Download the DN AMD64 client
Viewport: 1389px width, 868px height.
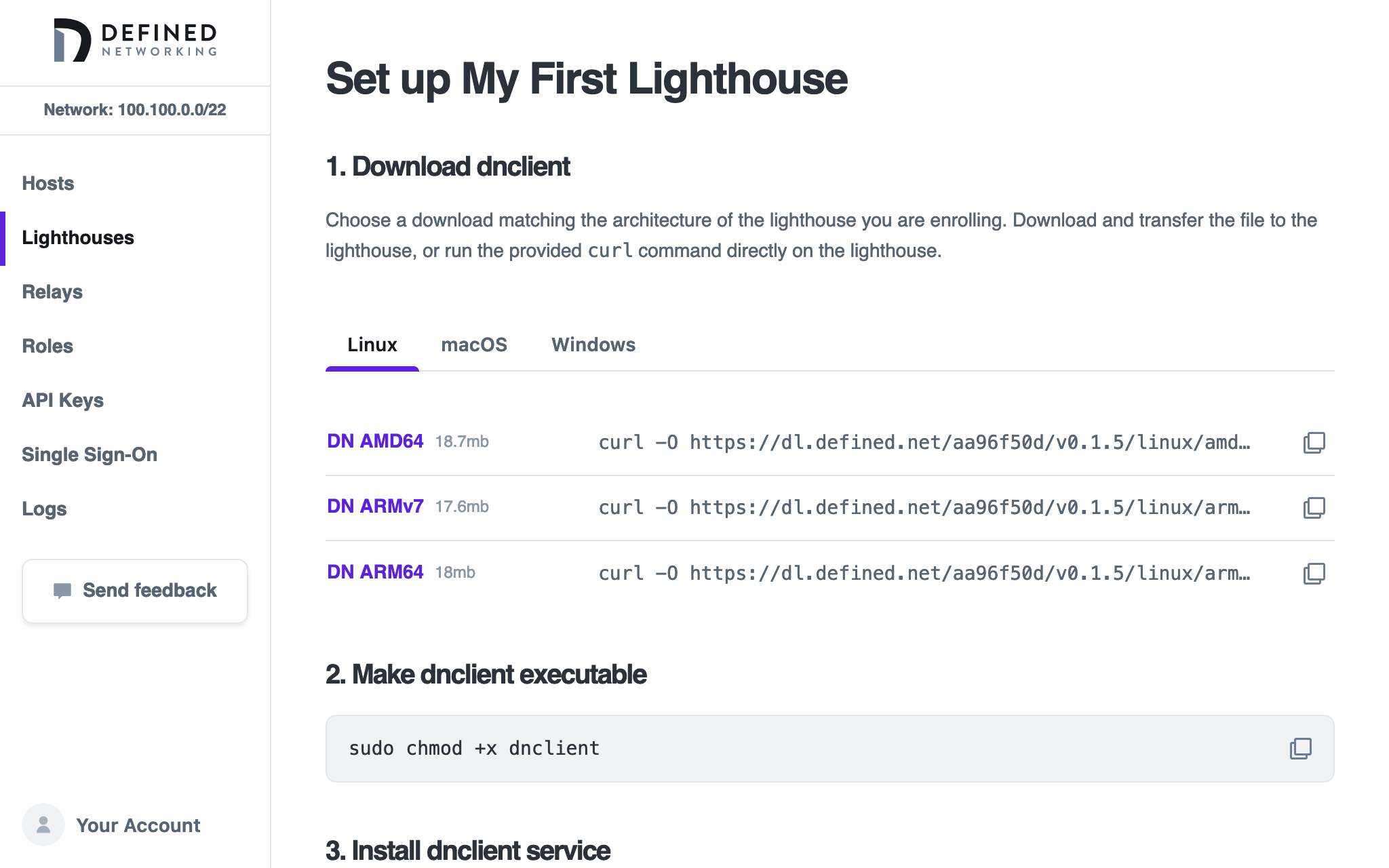tap(375, 441)
